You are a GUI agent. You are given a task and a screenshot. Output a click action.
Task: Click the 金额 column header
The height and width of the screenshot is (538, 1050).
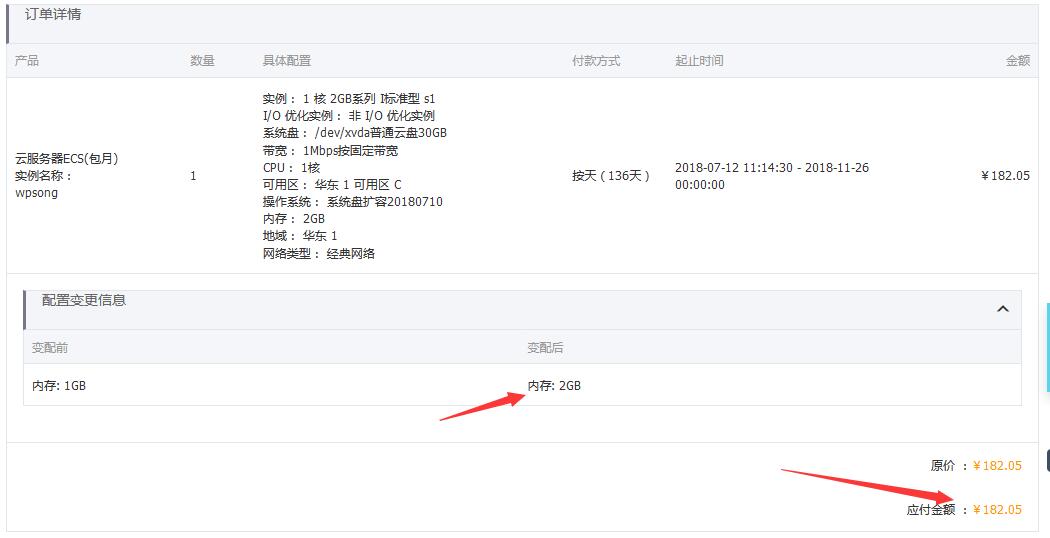pyautogui.click(x=1017, y=61)
